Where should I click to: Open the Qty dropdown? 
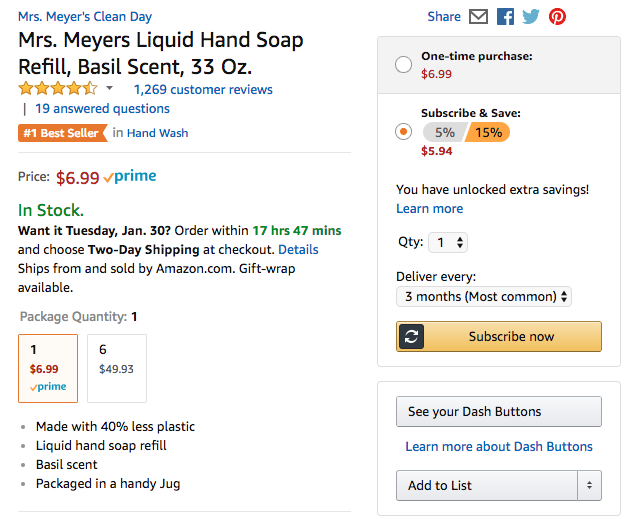click(447, 242)
